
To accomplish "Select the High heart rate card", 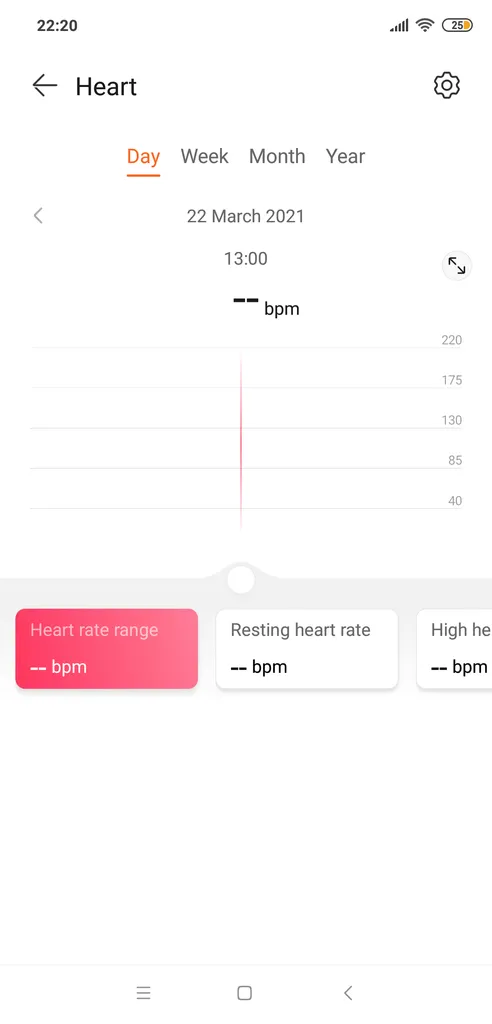I will click(454, 648).
